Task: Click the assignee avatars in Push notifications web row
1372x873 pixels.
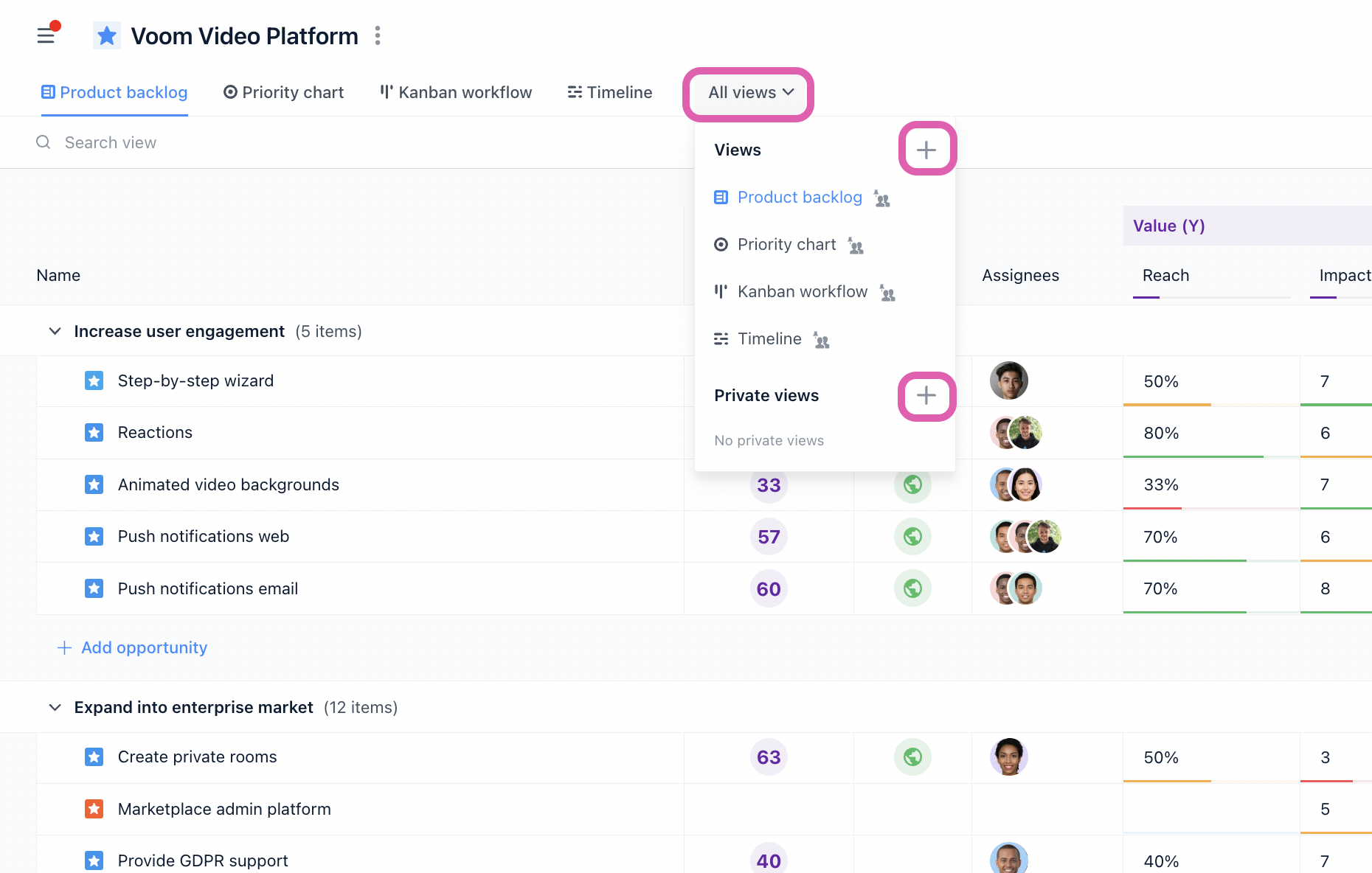Action: (1025, 536)
